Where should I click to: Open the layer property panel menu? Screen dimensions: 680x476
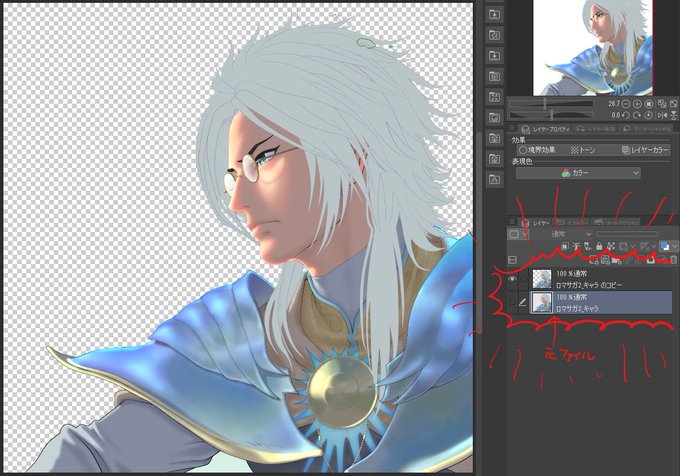click(x=512, y=128)
